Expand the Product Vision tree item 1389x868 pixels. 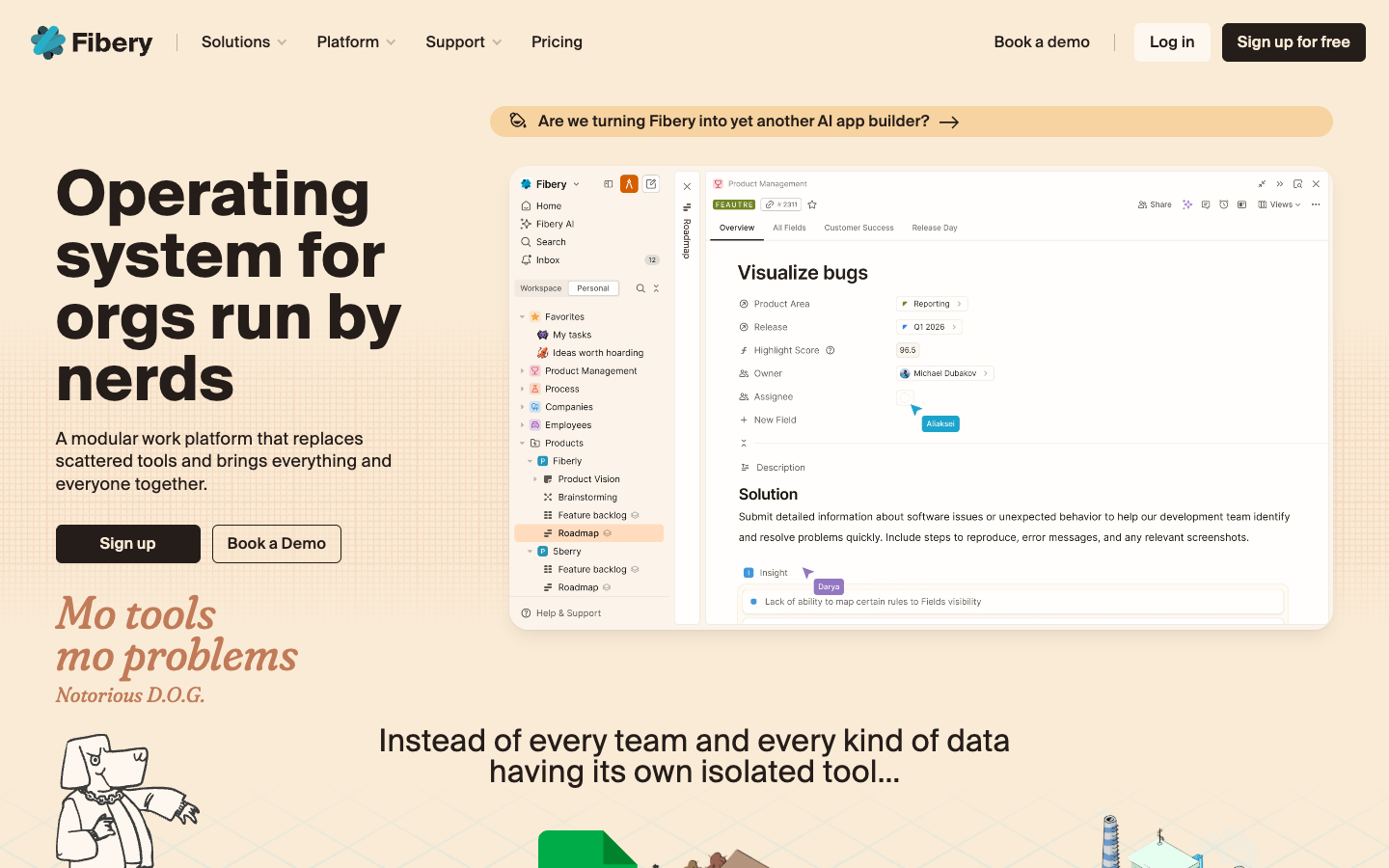535,479
